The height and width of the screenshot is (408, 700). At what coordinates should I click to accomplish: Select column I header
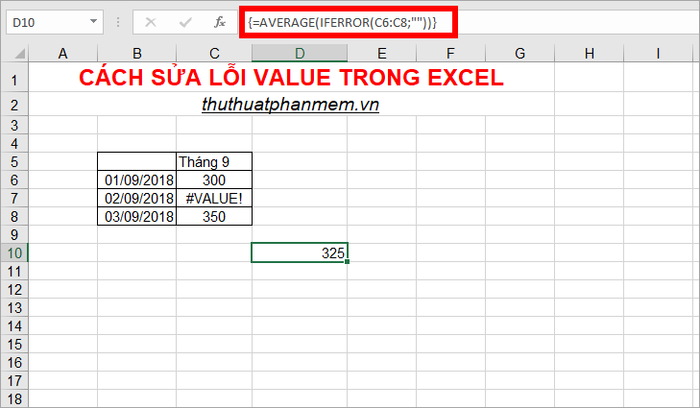(x=658, y=54)
